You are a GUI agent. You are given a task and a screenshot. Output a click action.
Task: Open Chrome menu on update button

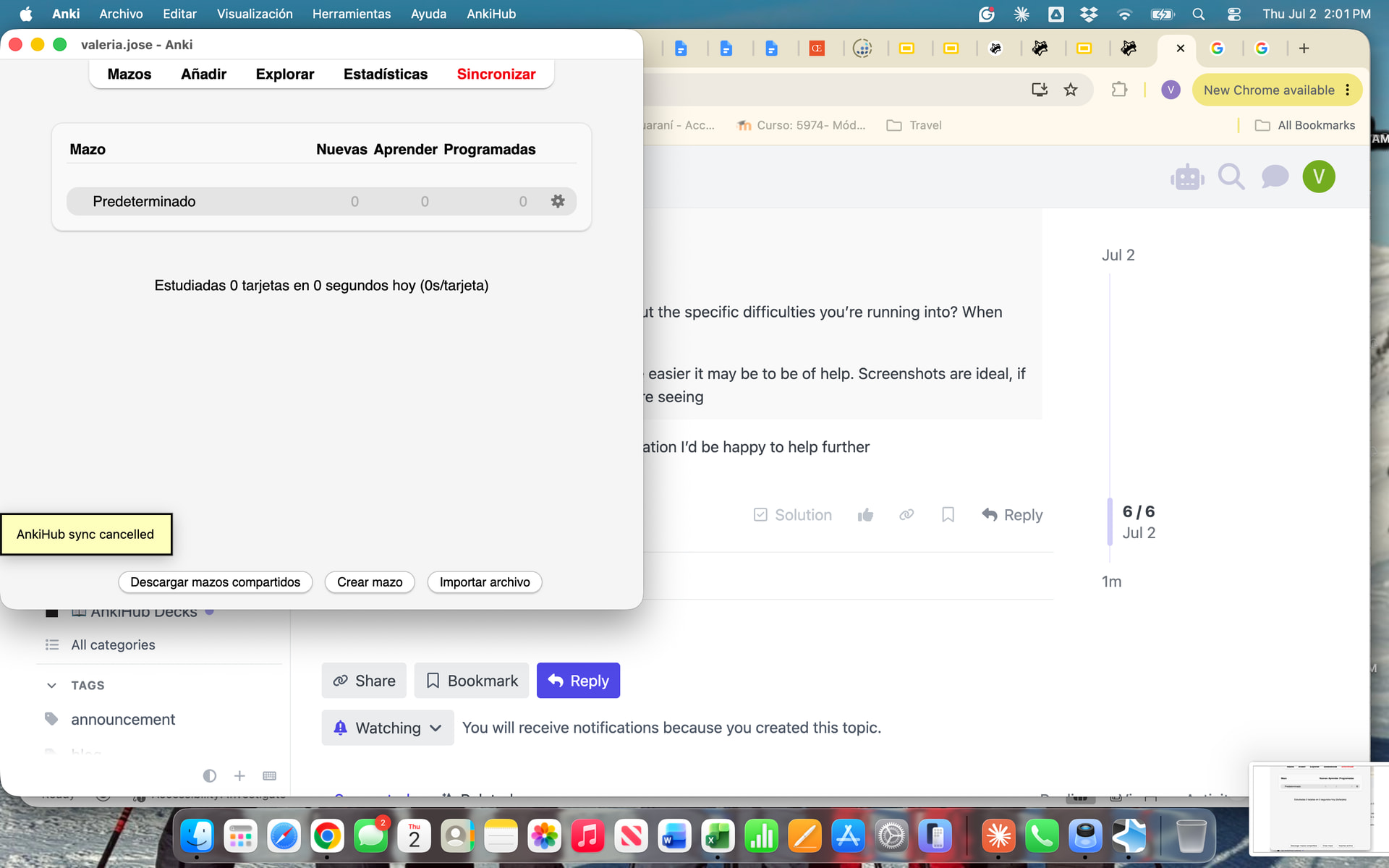point(1348,90)
